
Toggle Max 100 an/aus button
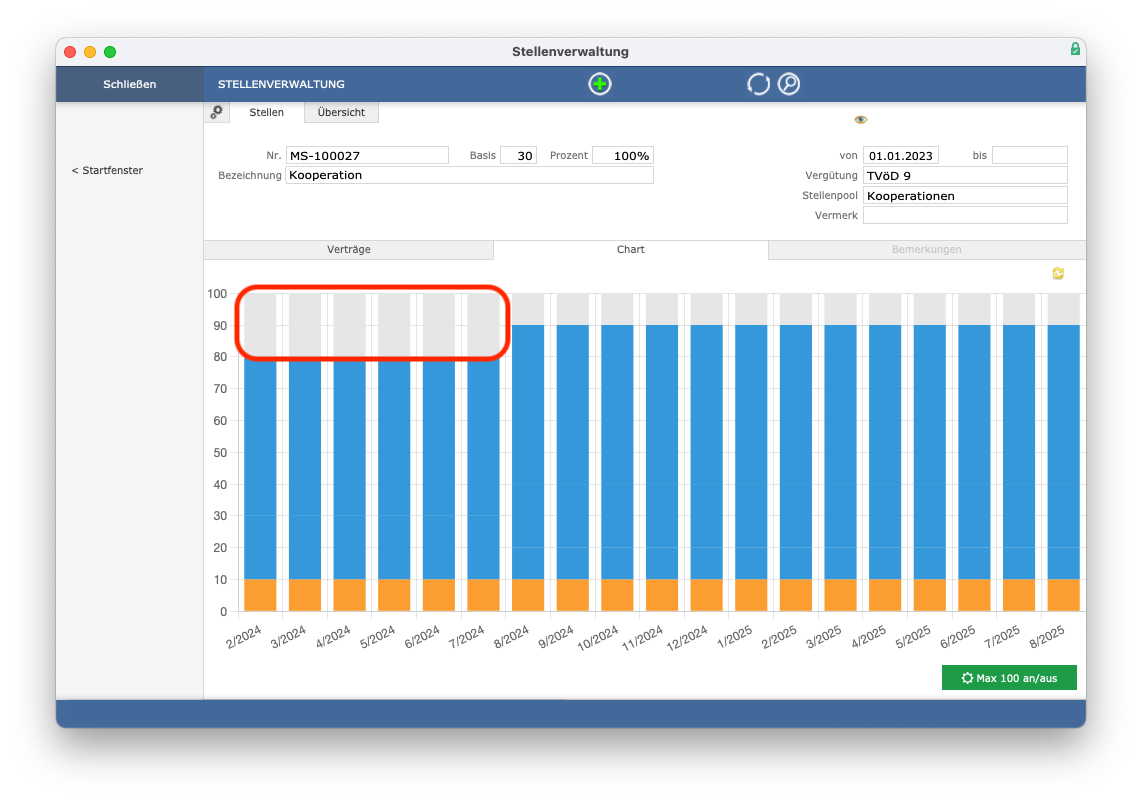1009,678
